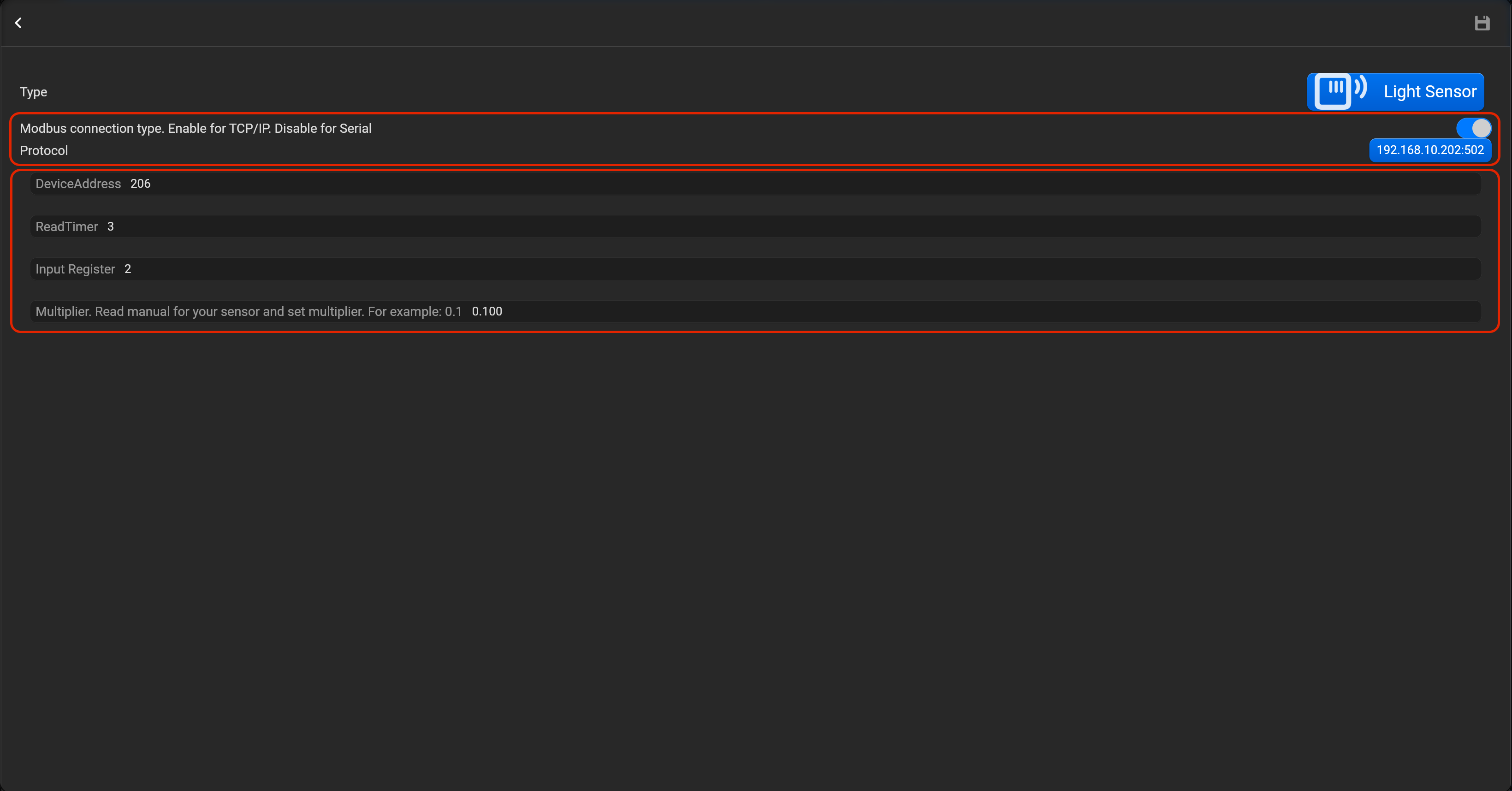Screen dimensions: 1512x791
Task: Click the Multiplier value 0.100
Action: 486,311
